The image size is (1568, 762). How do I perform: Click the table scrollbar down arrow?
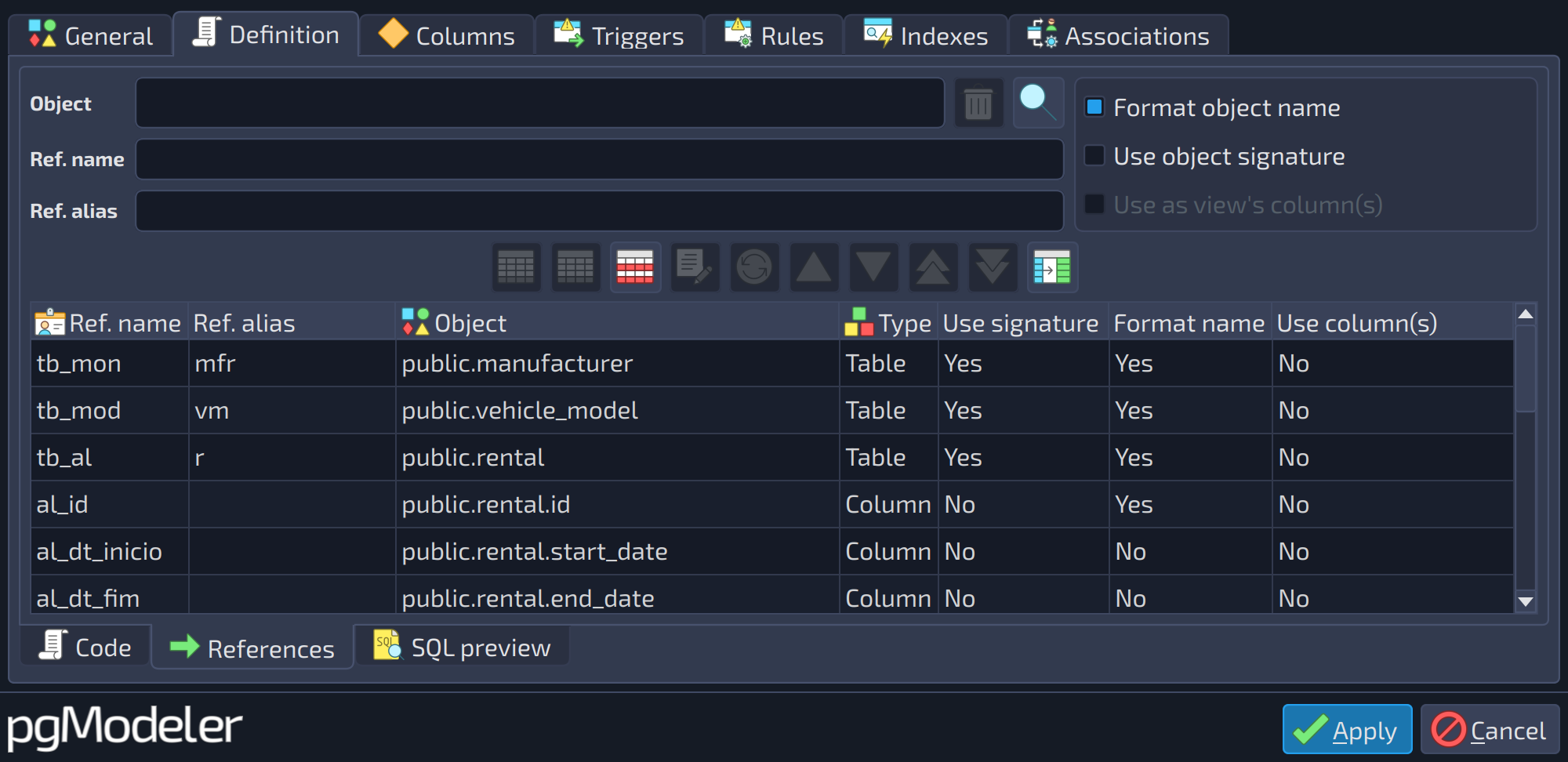[x=1525, y=601]
